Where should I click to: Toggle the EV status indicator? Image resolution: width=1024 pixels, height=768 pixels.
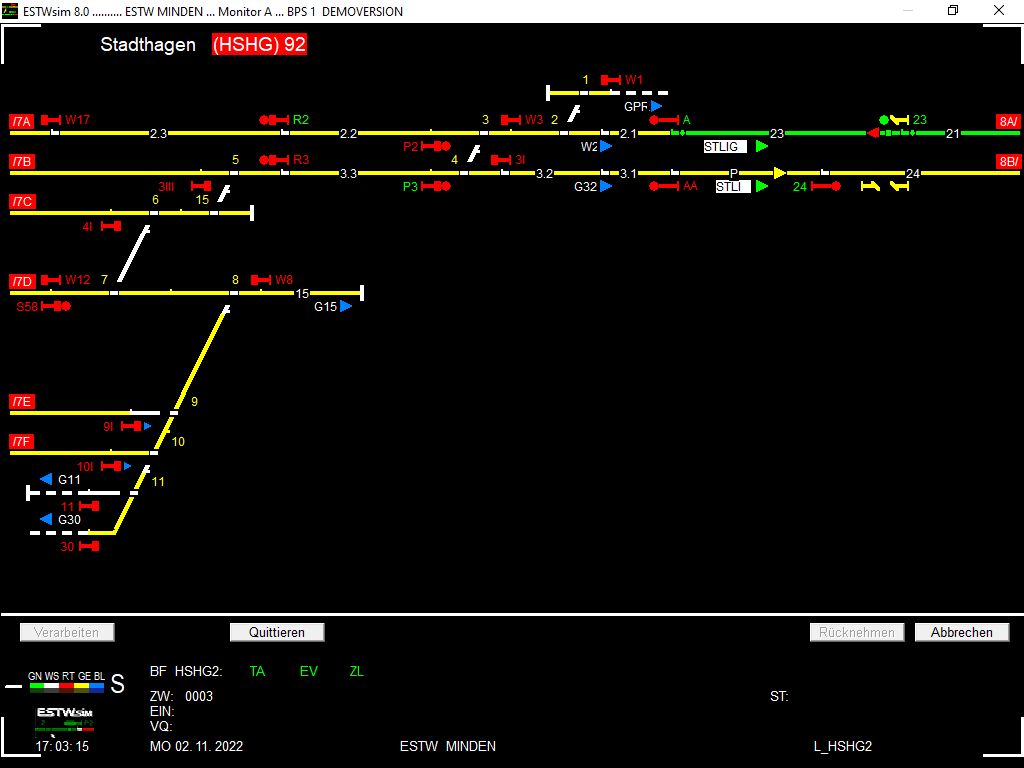308,672
